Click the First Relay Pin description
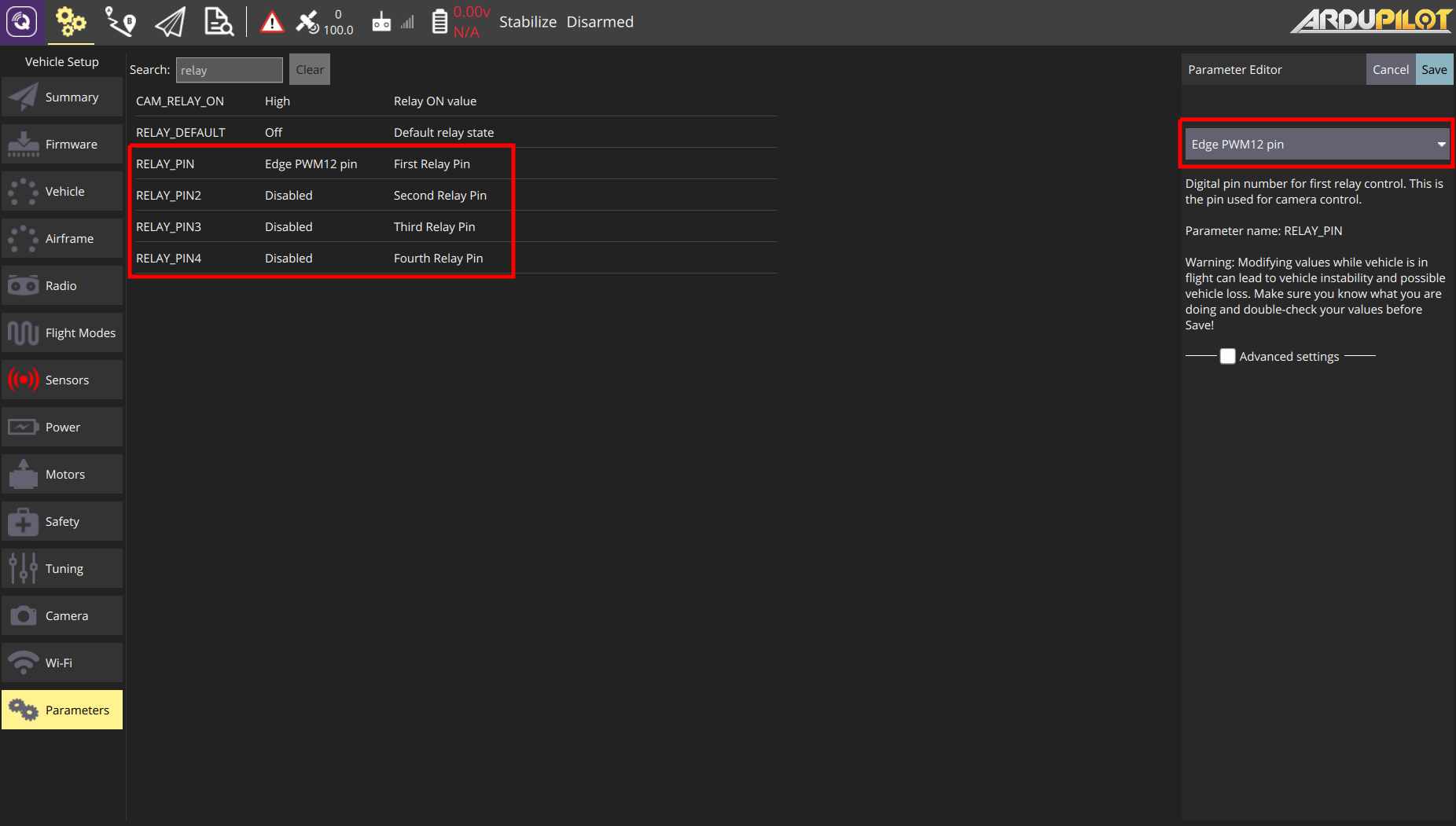Image resolution: width=1456 pixels, height=826 pixels. [x=432, y=164]
